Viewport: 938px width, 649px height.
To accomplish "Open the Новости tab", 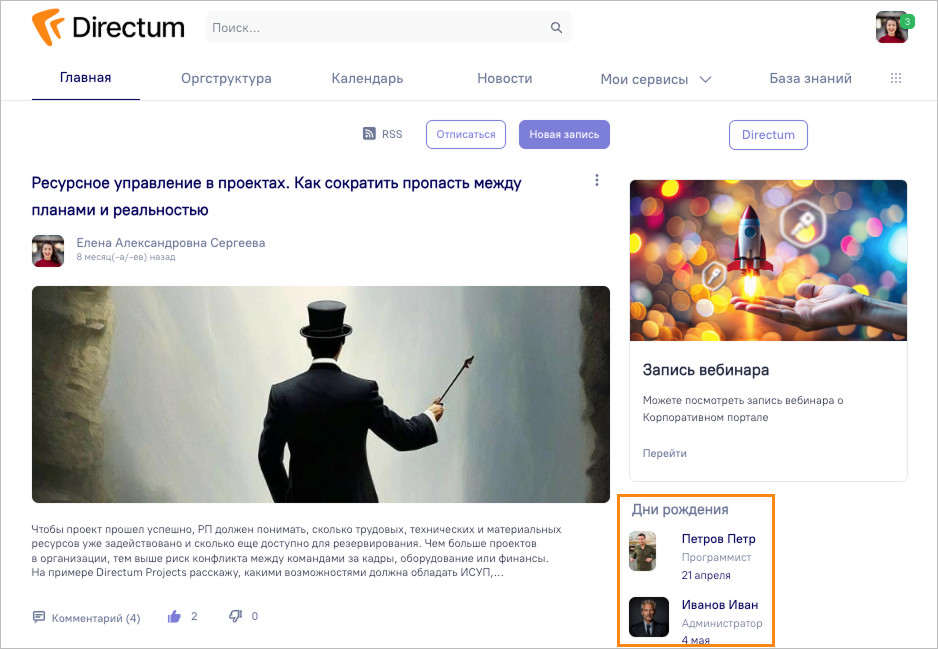I will point(504,78).
